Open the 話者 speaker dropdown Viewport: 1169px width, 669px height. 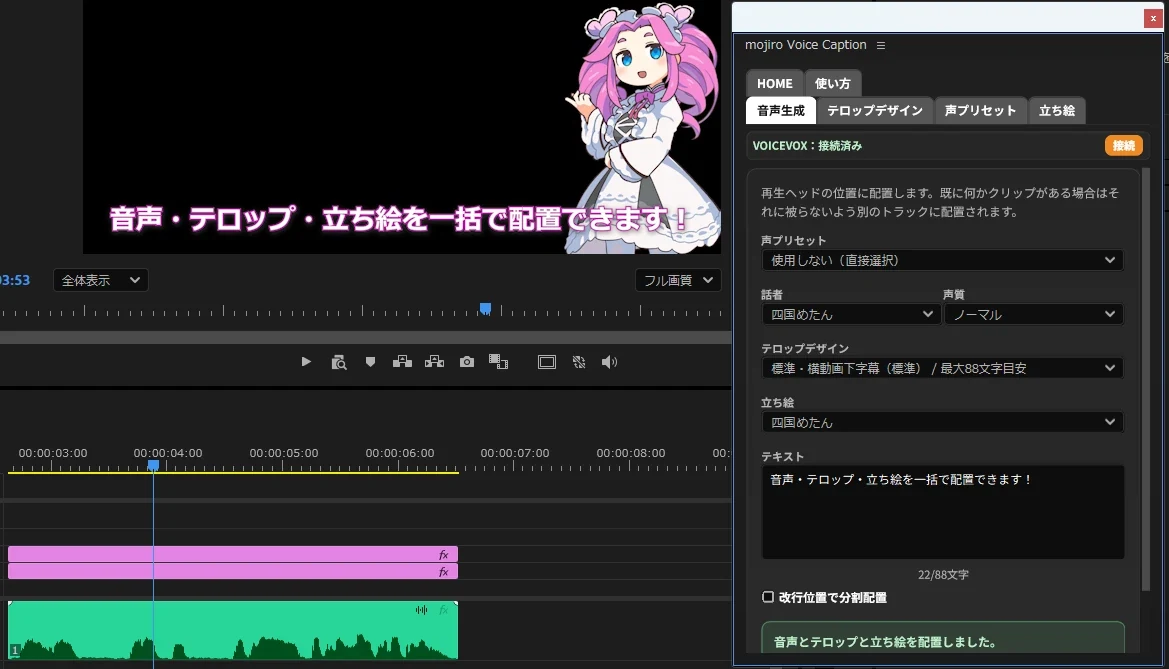pyautogui.click(x=851, y=314)
